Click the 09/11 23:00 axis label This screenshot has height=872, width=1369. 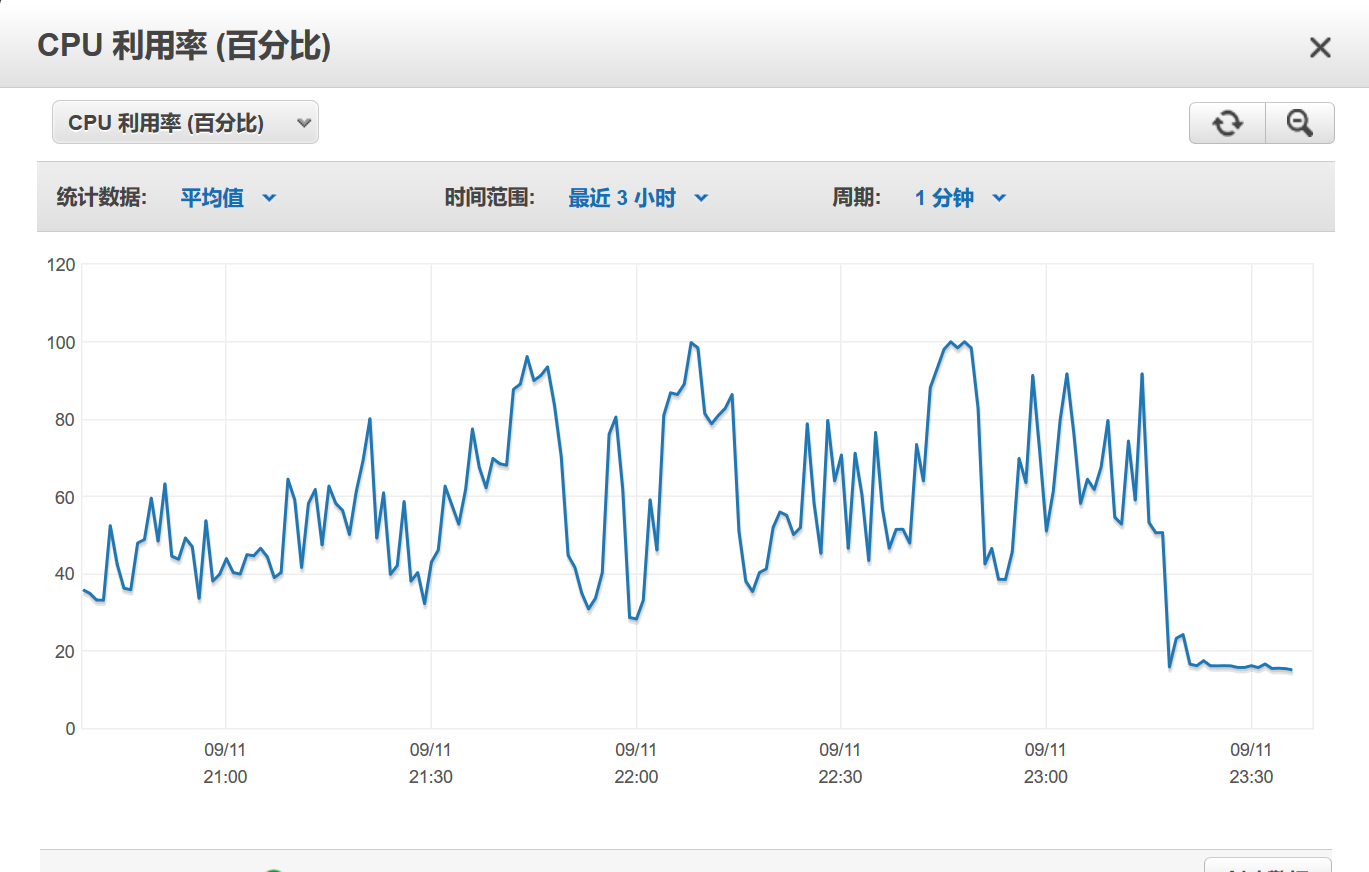(1045, 763)
